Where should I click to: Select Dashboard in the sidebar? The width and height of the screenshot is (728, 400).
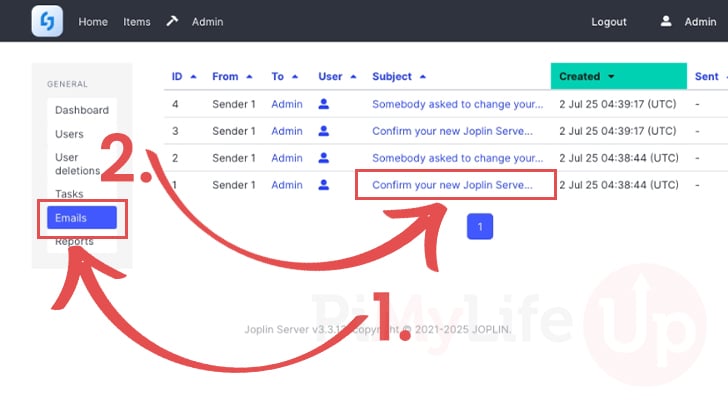[x=82, y=110]
